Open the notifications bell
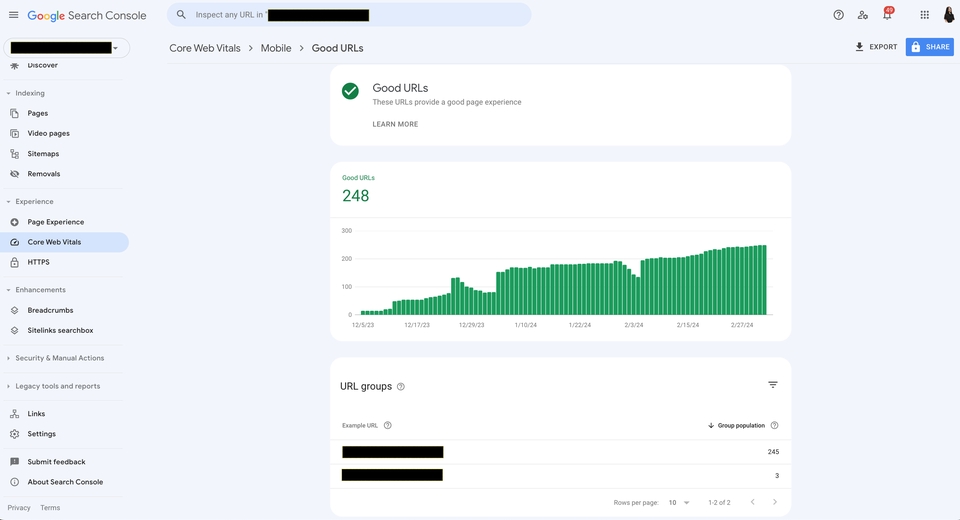This screenshot has width=960, height=520. [x=886, y=15]
